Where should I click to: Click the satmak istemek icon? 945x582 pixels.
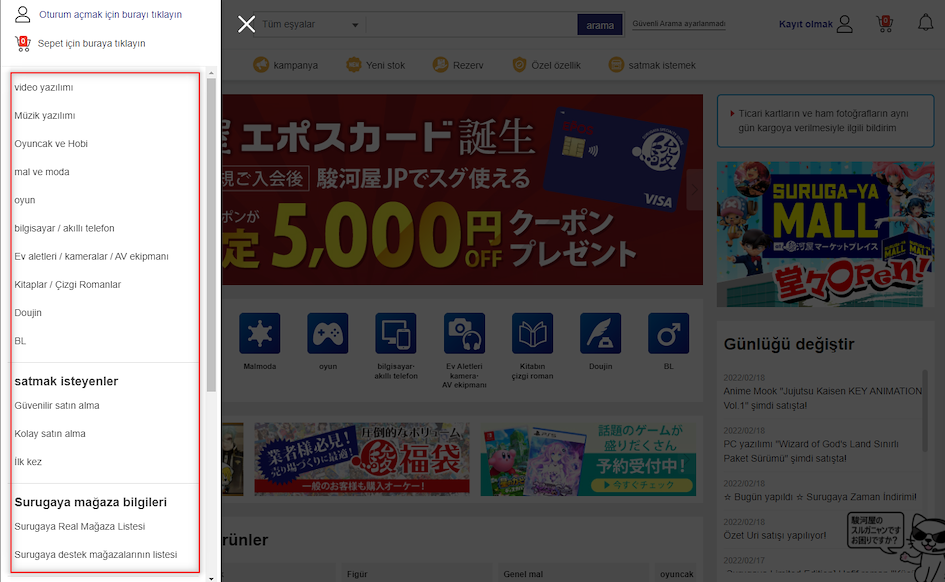[x=616, y=64]
